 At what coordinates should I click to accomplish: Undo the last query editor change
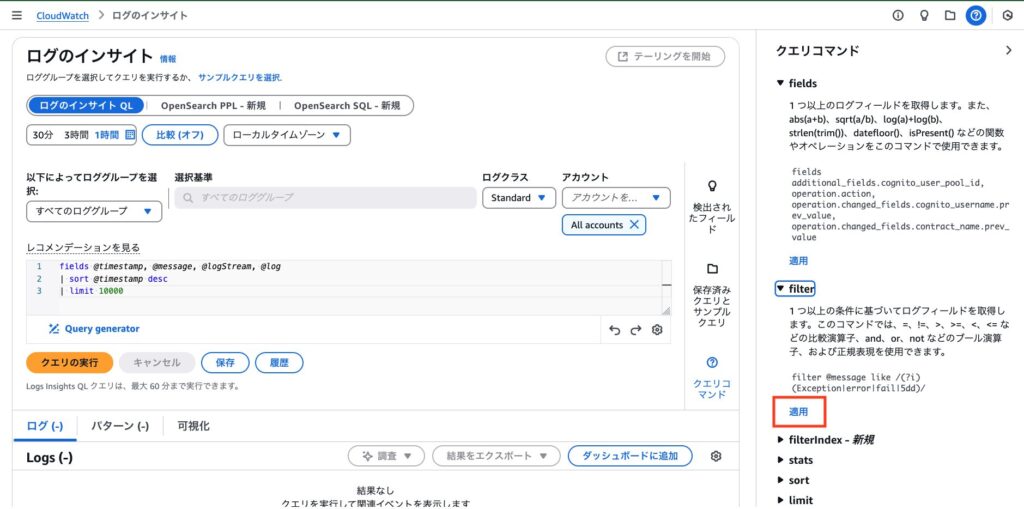[x=615, y=330]
